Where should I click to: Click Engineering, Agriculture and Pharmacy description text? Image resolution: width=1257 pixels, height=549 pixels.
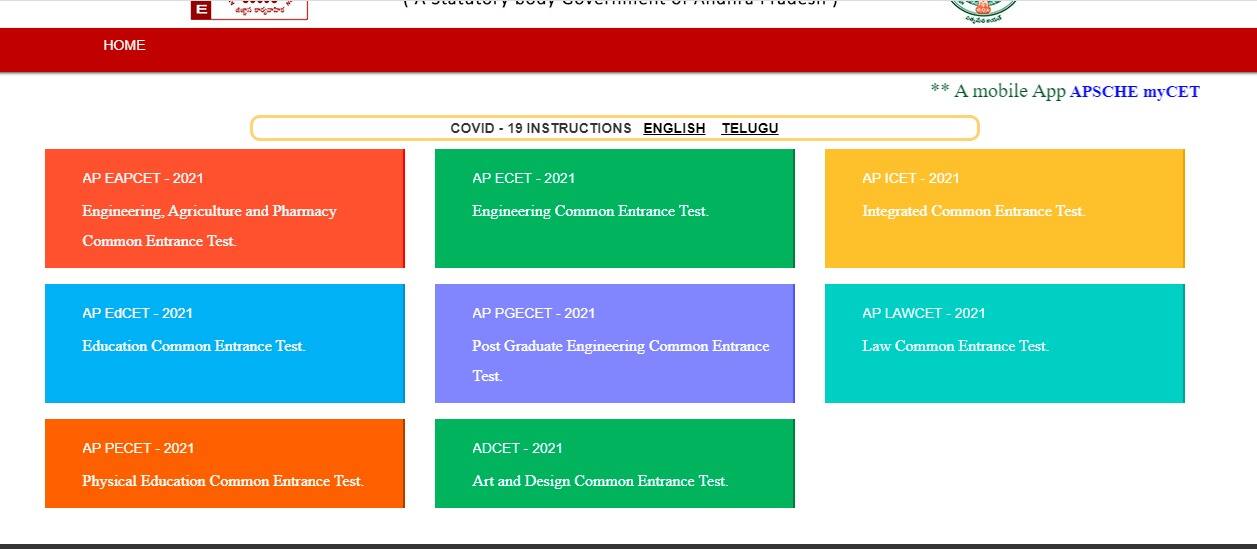tap(209, 212)
